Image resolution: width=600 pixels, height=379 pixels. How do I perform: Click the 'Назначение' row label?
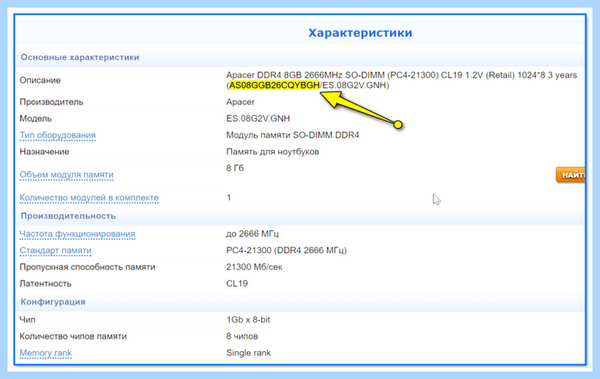click(44, 152)
